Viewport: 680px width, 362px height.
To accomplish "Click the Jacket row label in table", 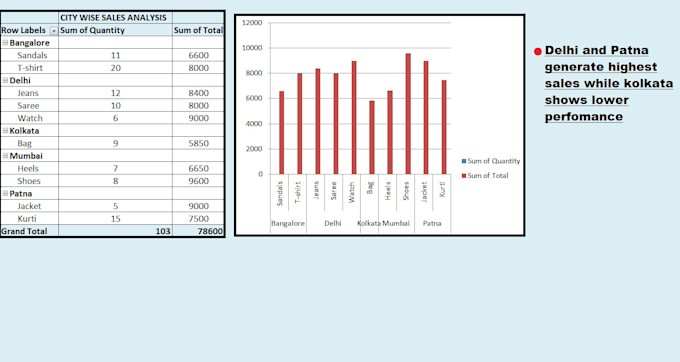I will 29,206.
